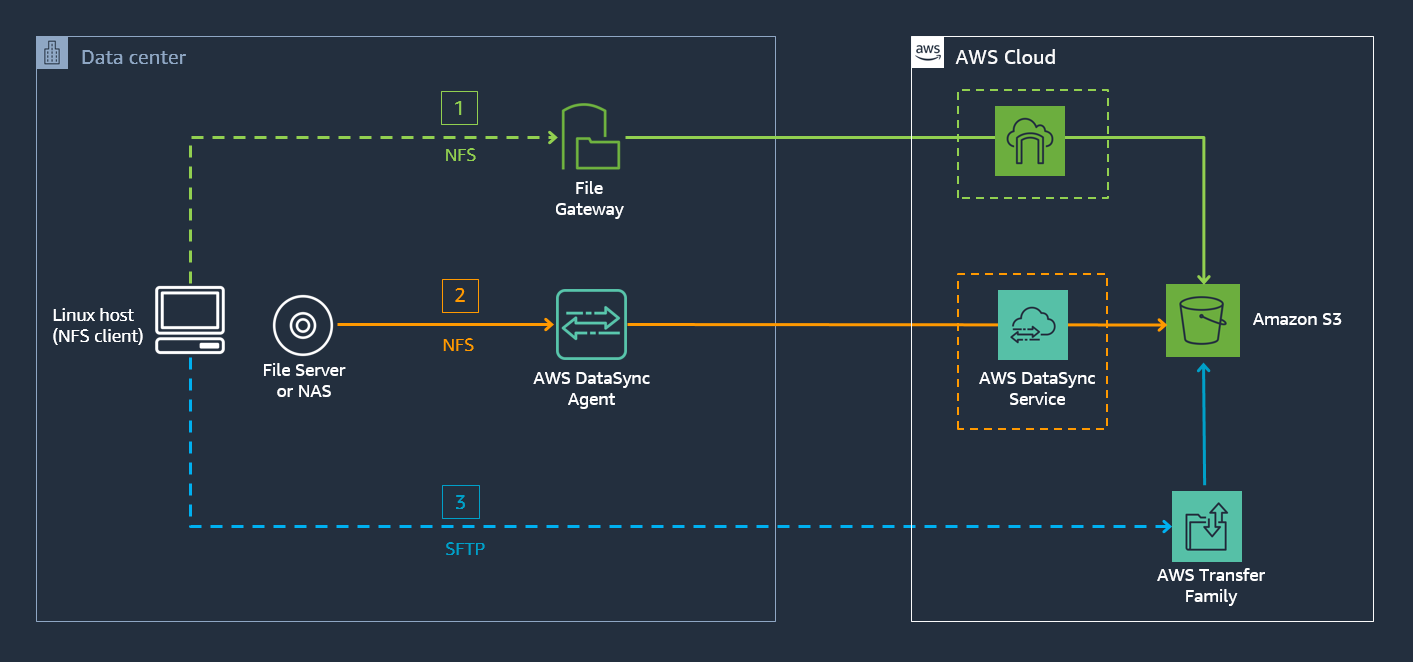This screenshot has width=1413, height=662.
Task: Select the Linux host computer icon
Action: [x=190, y=320]
